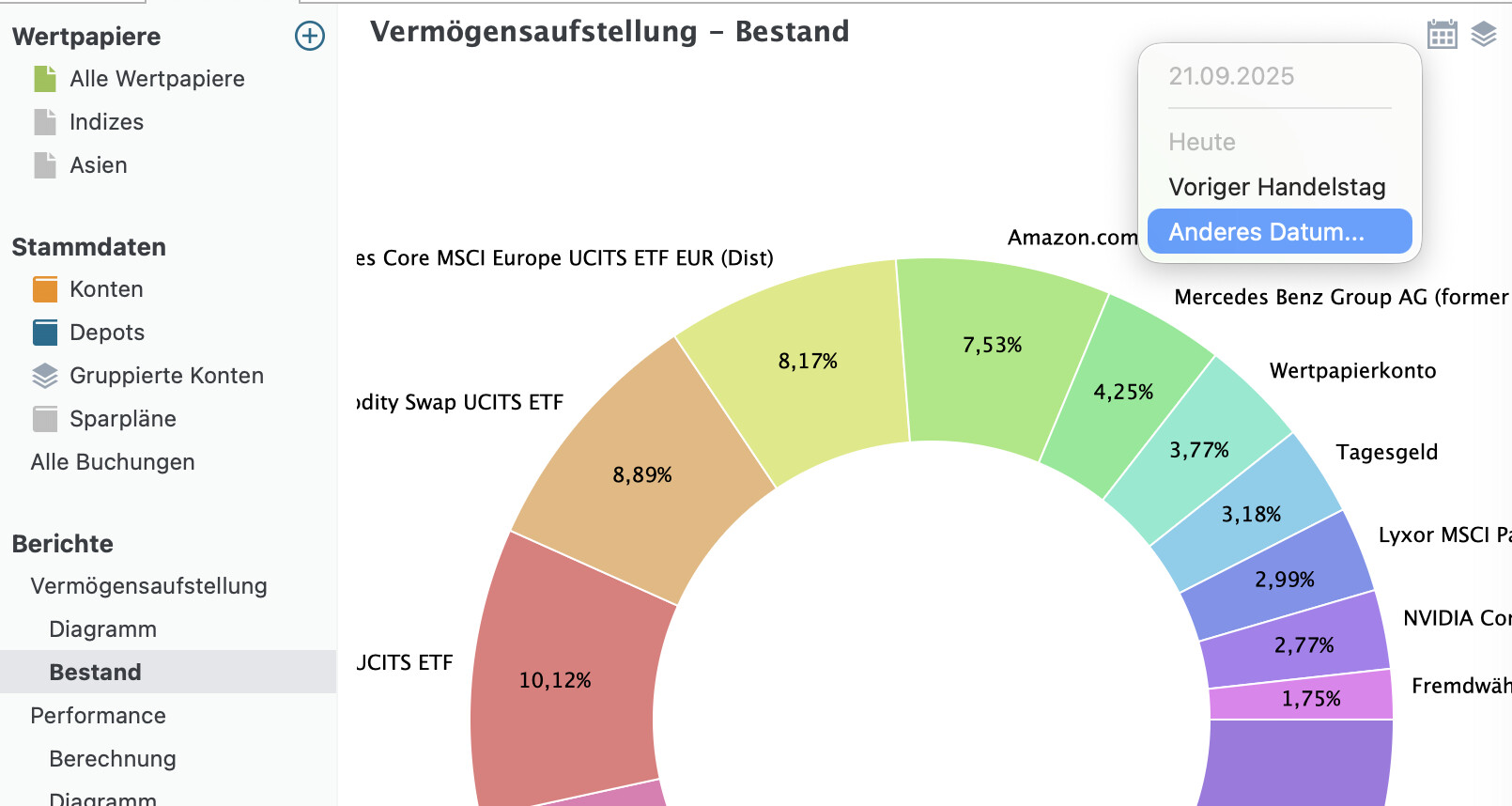Open the calendar date picker icon
Viewport: 1512px width, 806px height.
click(x=1442, y=34)
